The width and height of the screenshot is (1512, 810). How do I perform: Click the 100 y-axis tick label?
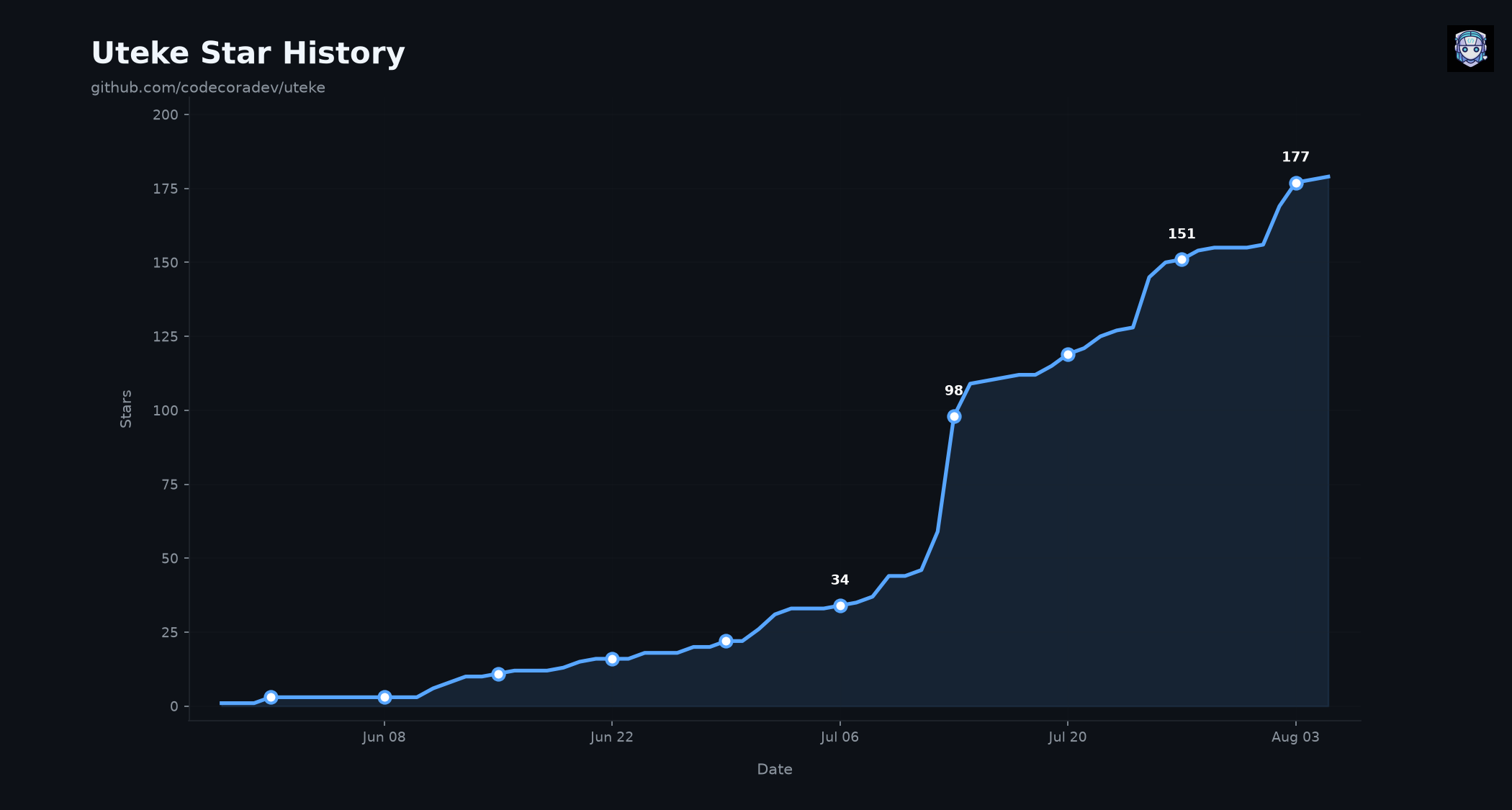tap(166, 410)
